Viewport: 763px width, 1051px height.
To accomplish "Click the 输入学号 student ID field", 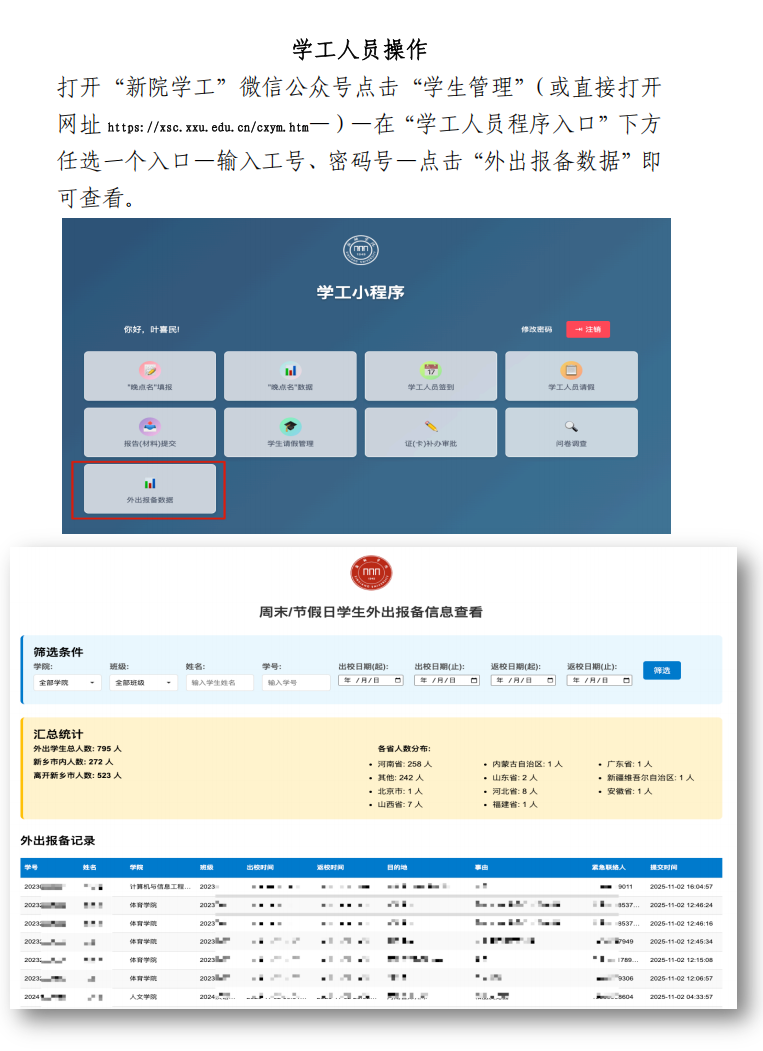I will (x=296, y=683).
